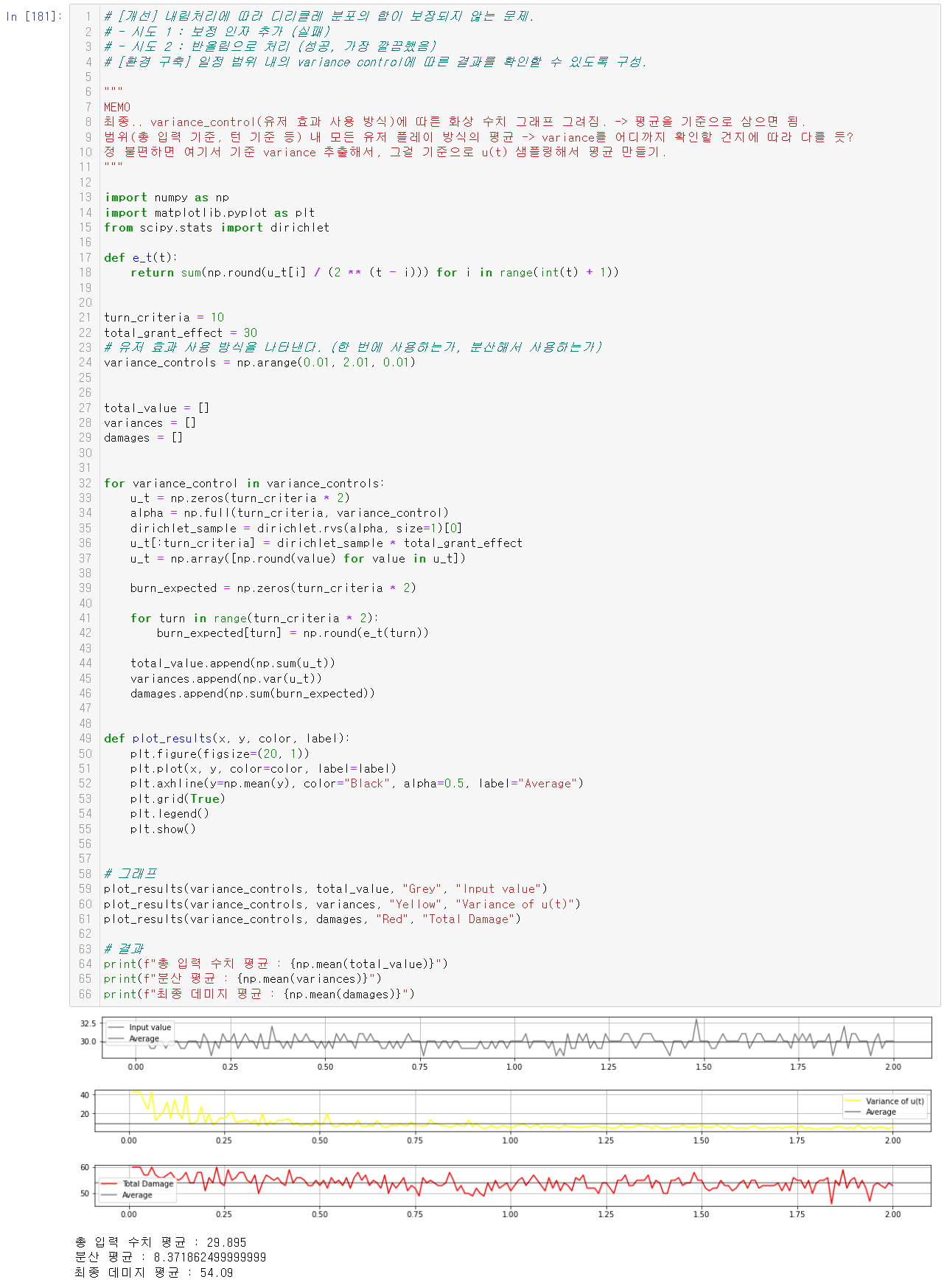Screen dimensions: 947x1288
Task: Click the grey Input value plot
Action: point(516,1037)
